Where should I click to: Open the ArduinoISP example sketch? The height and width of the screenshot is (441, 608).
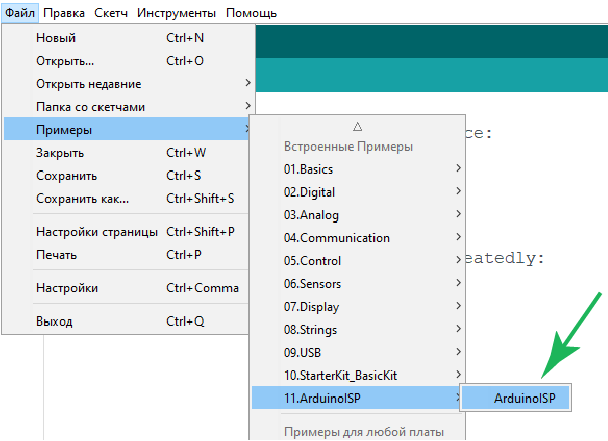tap(515, 398)
